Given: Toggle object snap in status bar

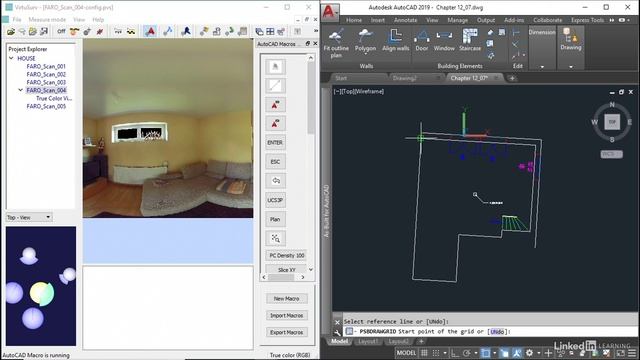Looking at the screenshot, I should (485, 353).
